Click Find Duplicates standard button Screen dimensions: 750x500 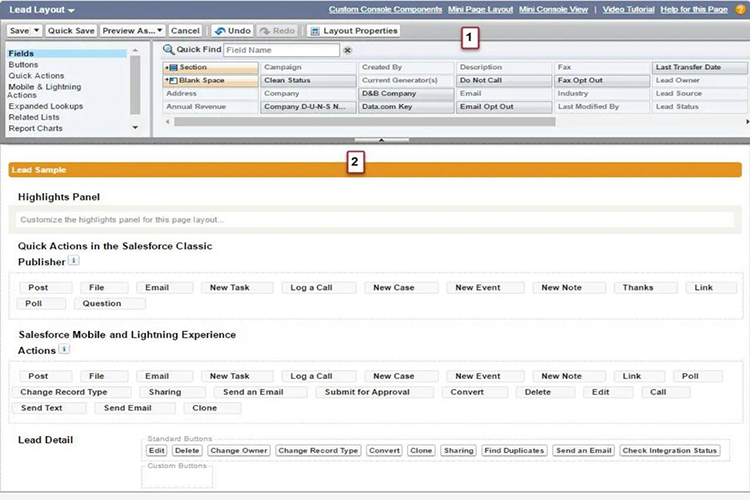pos(514,451)
